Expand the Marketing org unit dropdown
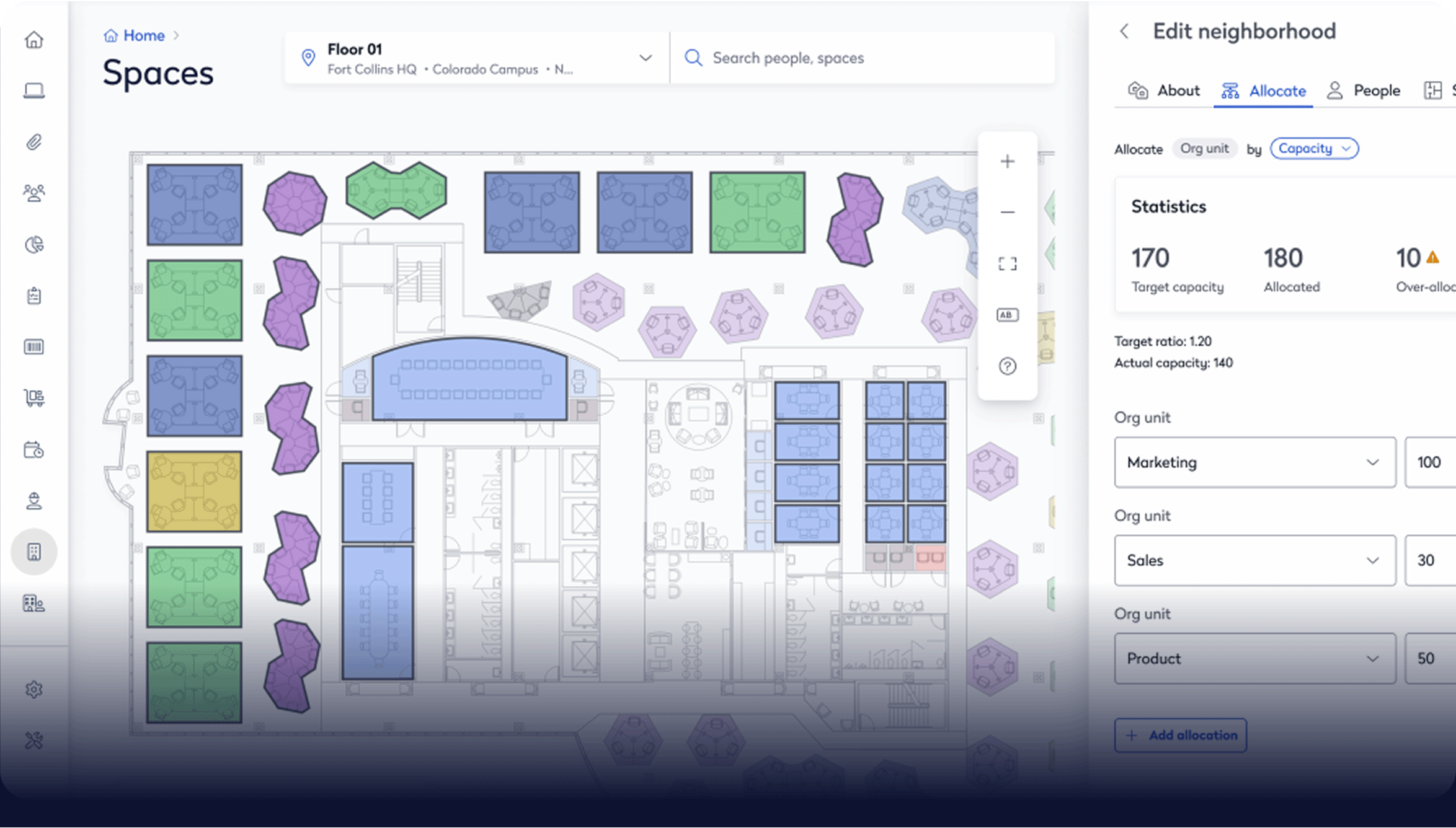 click(x=1254, y=462)
